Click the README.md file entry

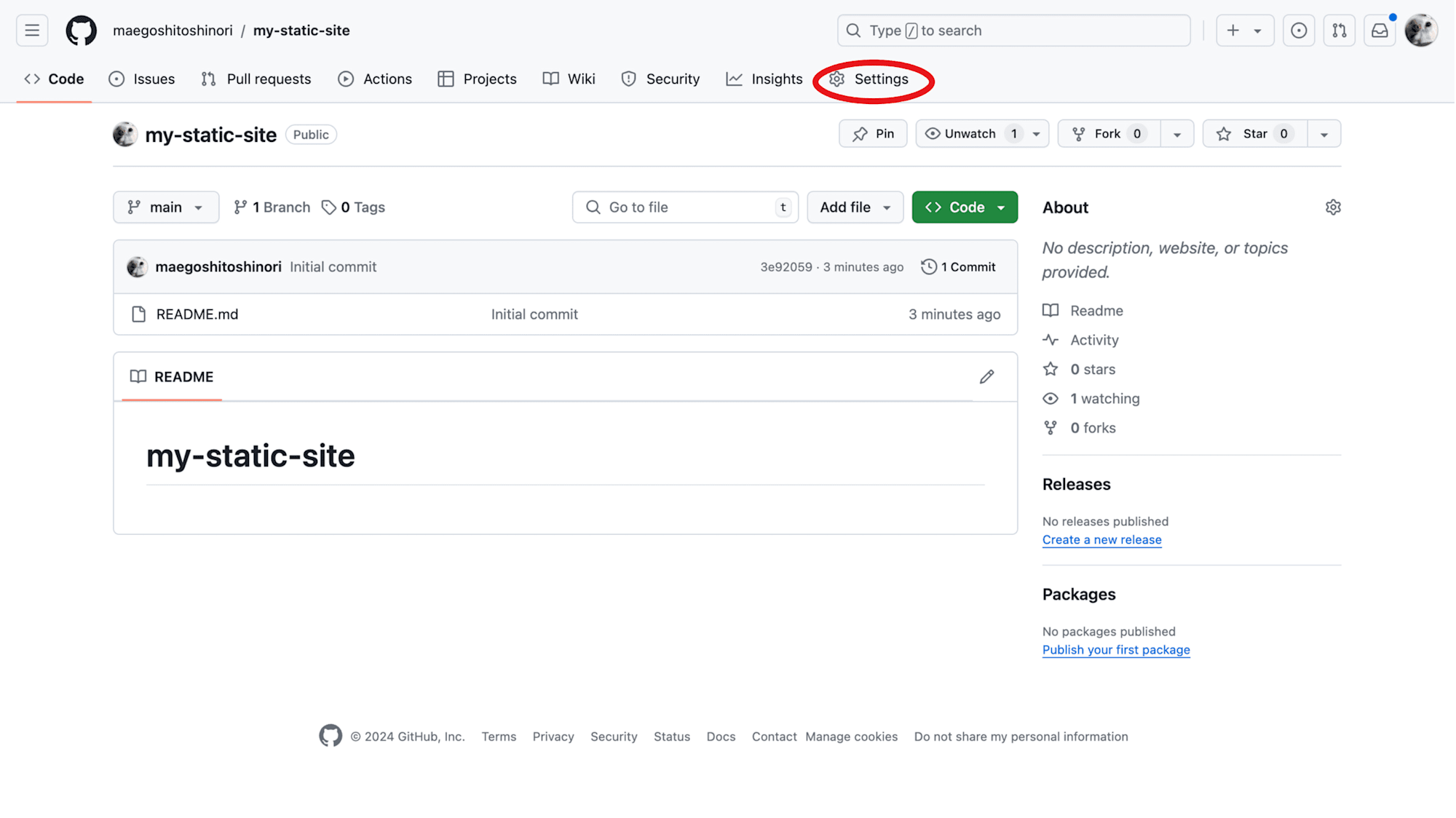(197, 313)
